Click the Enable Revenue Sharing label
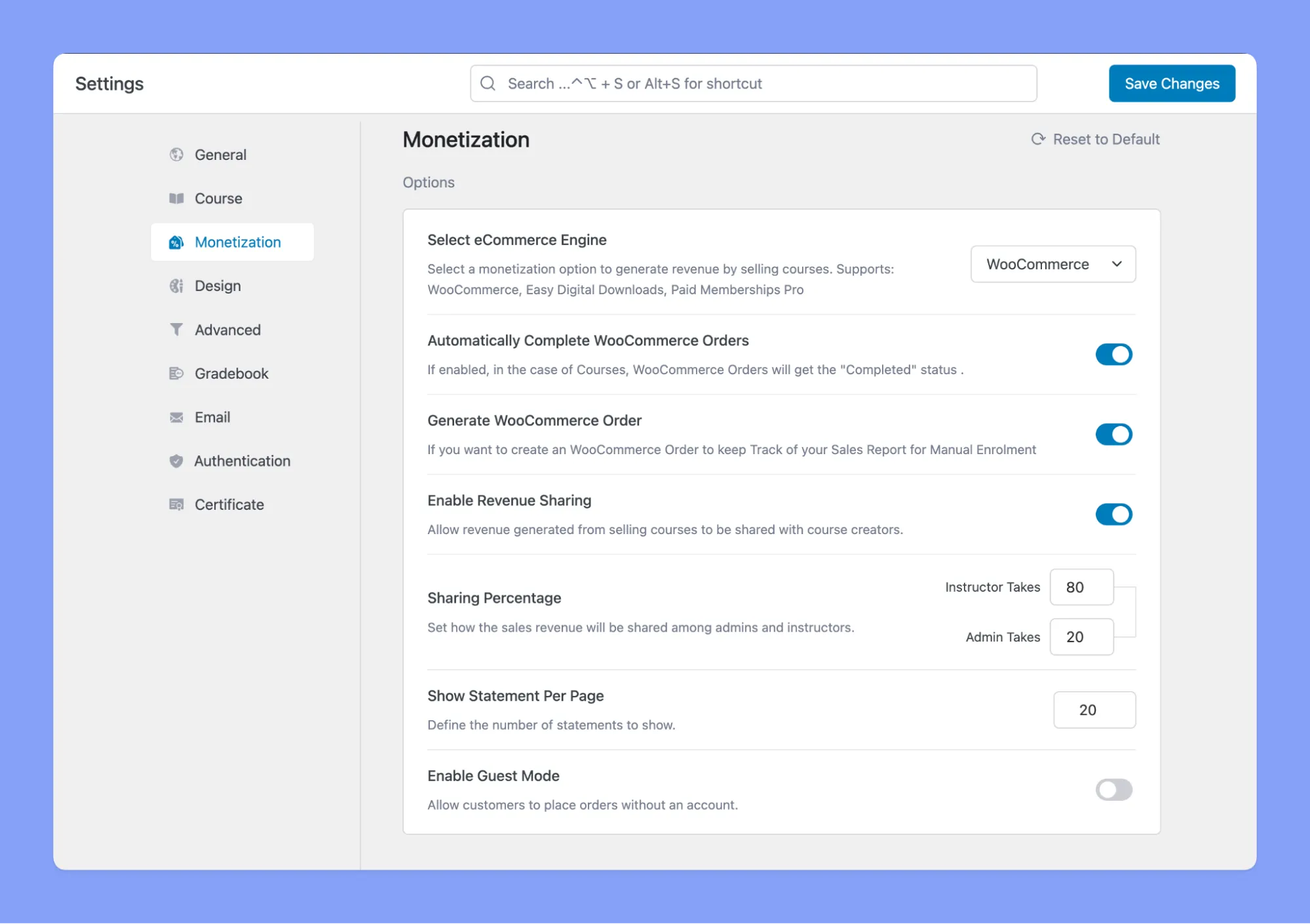 coord(509,501)
